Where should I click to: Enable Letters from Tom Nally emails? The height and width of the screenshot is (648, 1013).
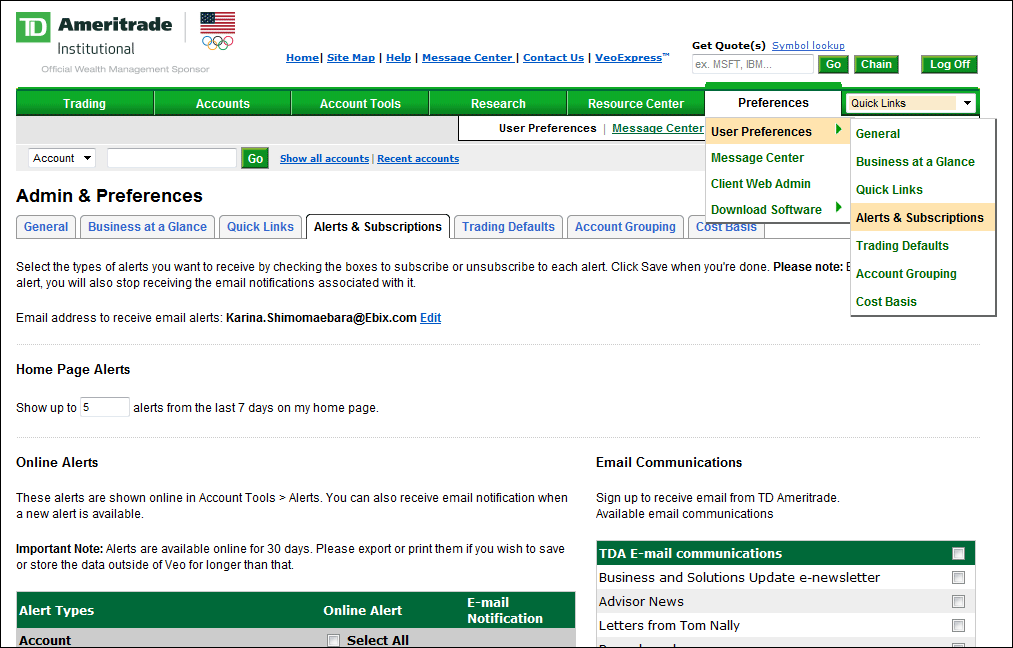958,625
